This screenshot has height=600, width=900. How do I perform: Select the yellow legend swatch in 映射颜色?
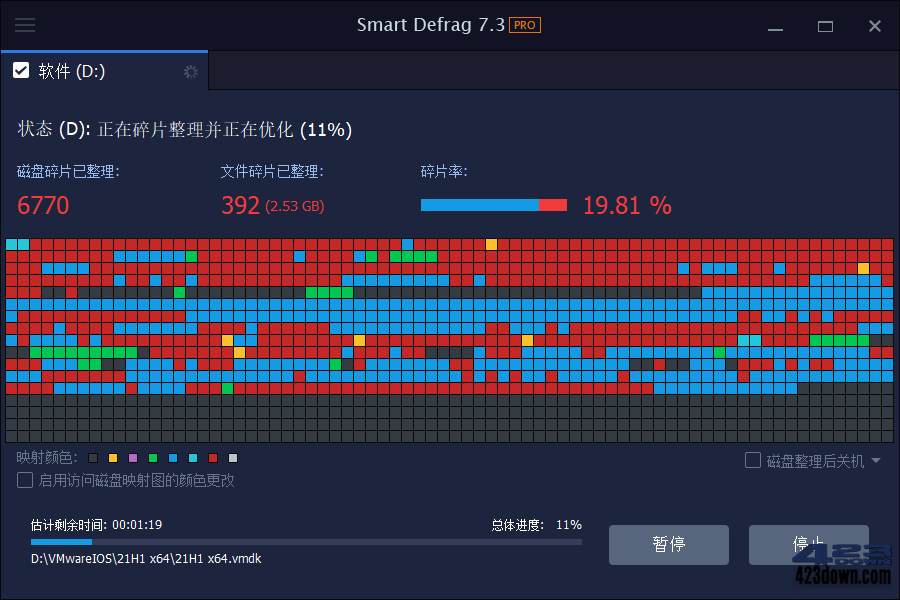point(113,458)
